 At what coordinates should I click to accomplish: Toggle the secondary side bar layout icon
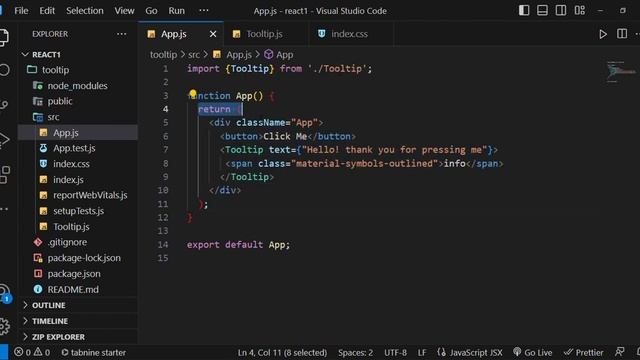[561, 11]
